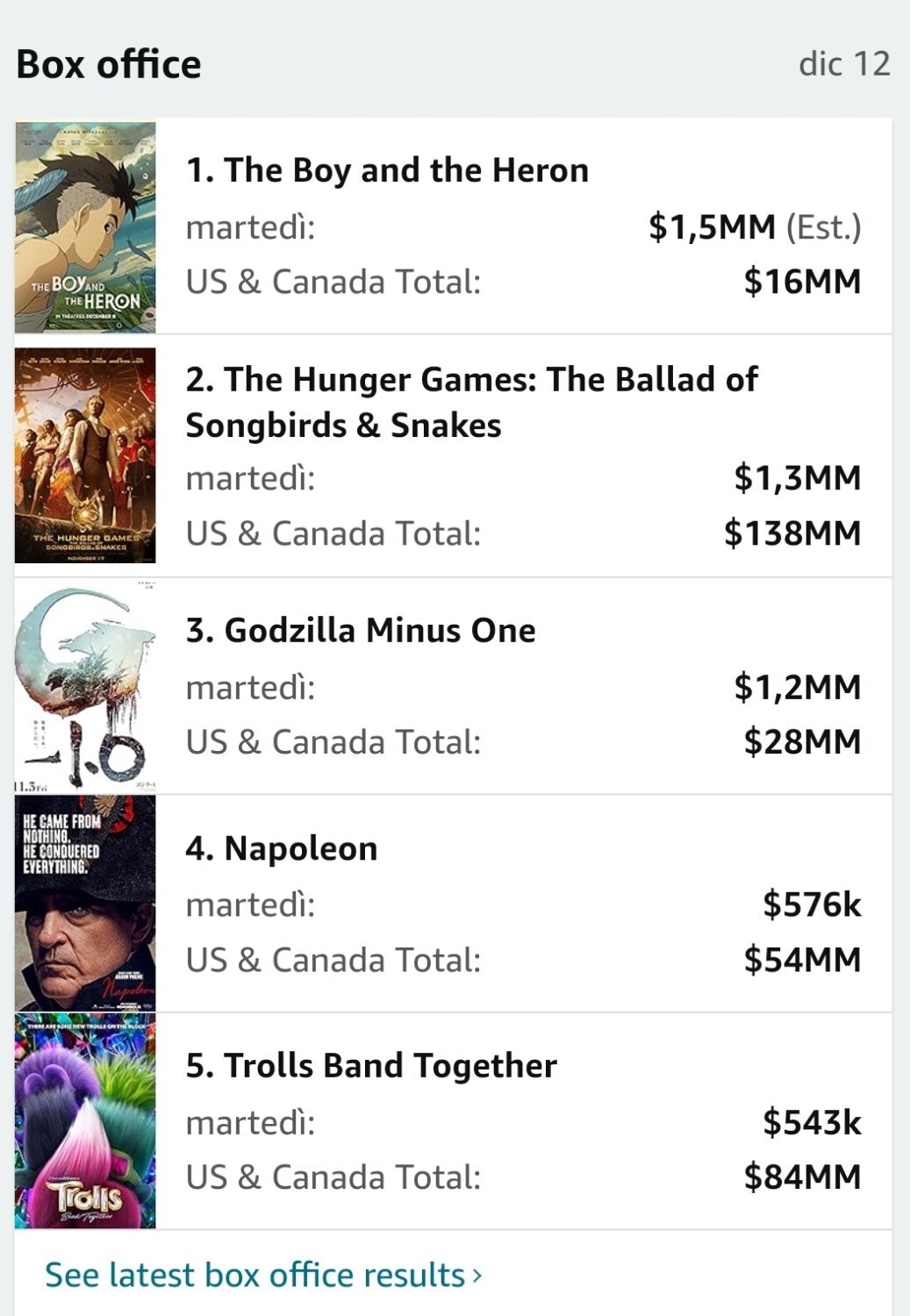The height and width of the screenshot is (1316, 910).
Task: Click 'See latest box office results' link
Action: 254,1275
